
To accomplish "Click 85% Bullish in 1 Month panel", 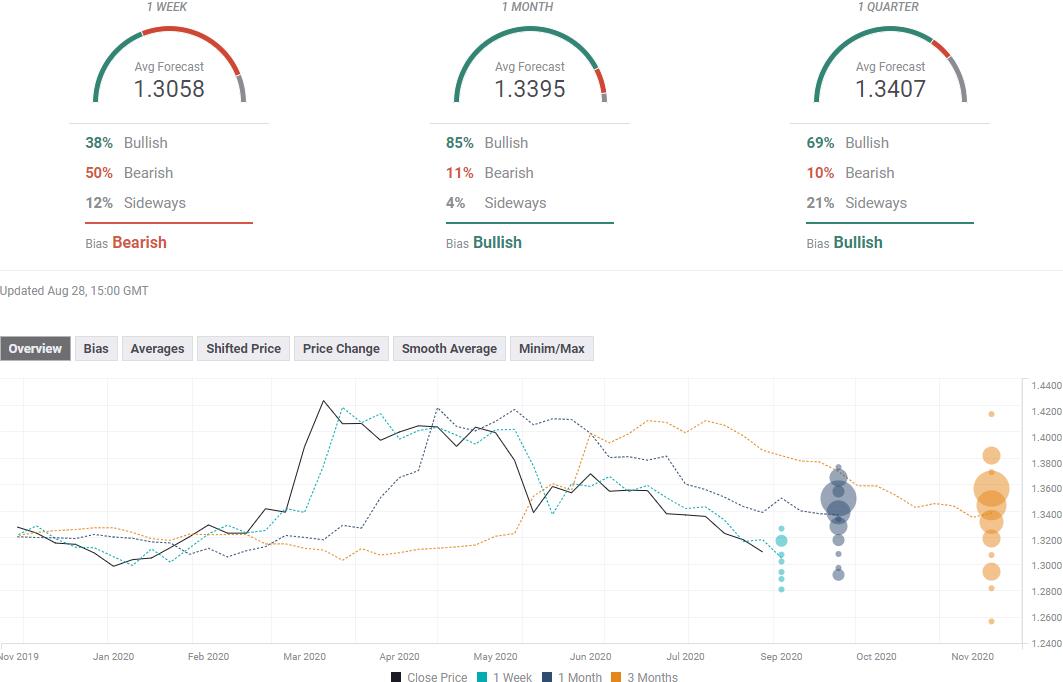I will pyautogui.click(x=487, y=143).
